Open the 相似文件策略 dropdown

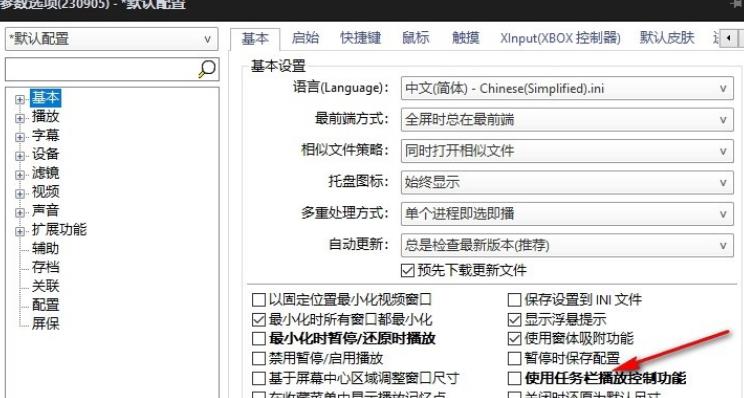pyautogui.click(x=567, y=151)
